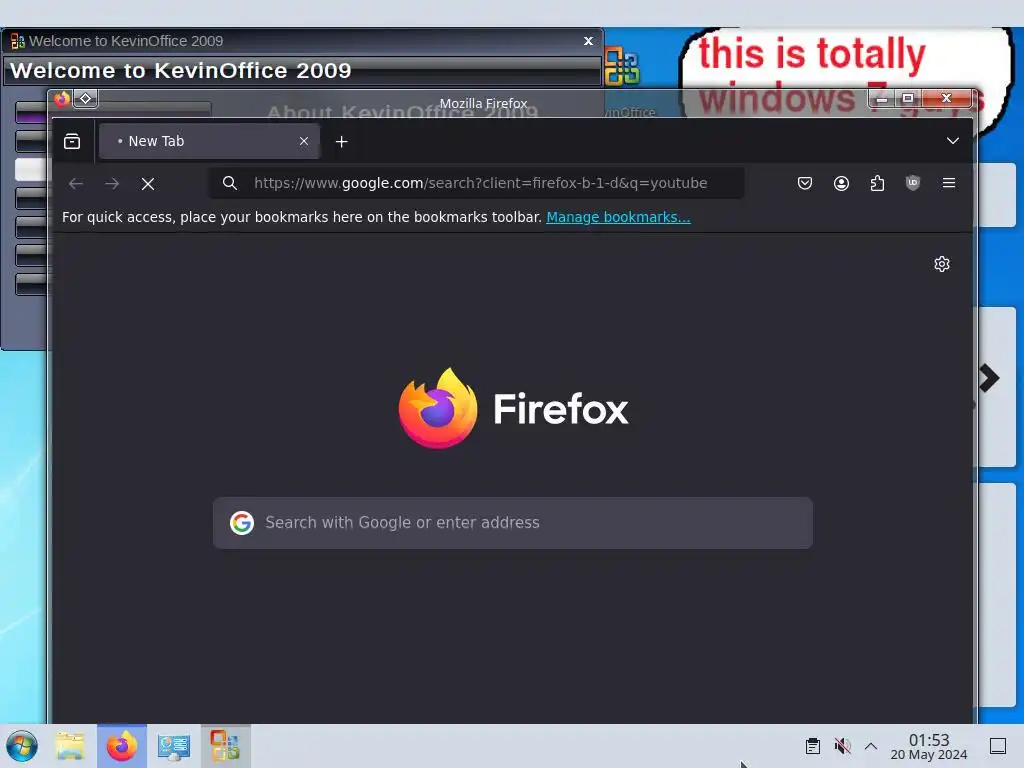Click Welcome to KevinOffice 2009 heading
This screenshot has width=1024, height=768.
click(x=181, y=71)
